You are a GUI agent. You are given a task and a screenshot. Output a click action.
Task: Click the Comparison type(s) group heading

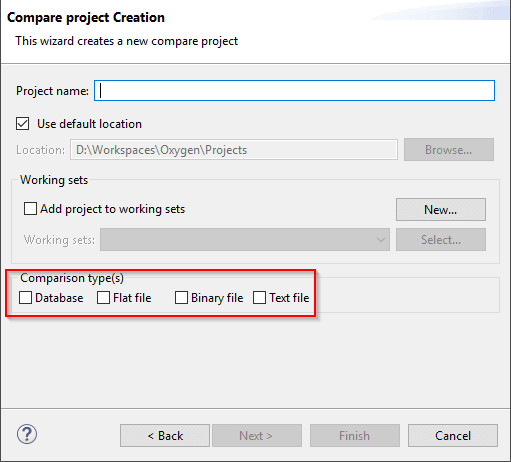pyautogui.click(x=72, y=278)
